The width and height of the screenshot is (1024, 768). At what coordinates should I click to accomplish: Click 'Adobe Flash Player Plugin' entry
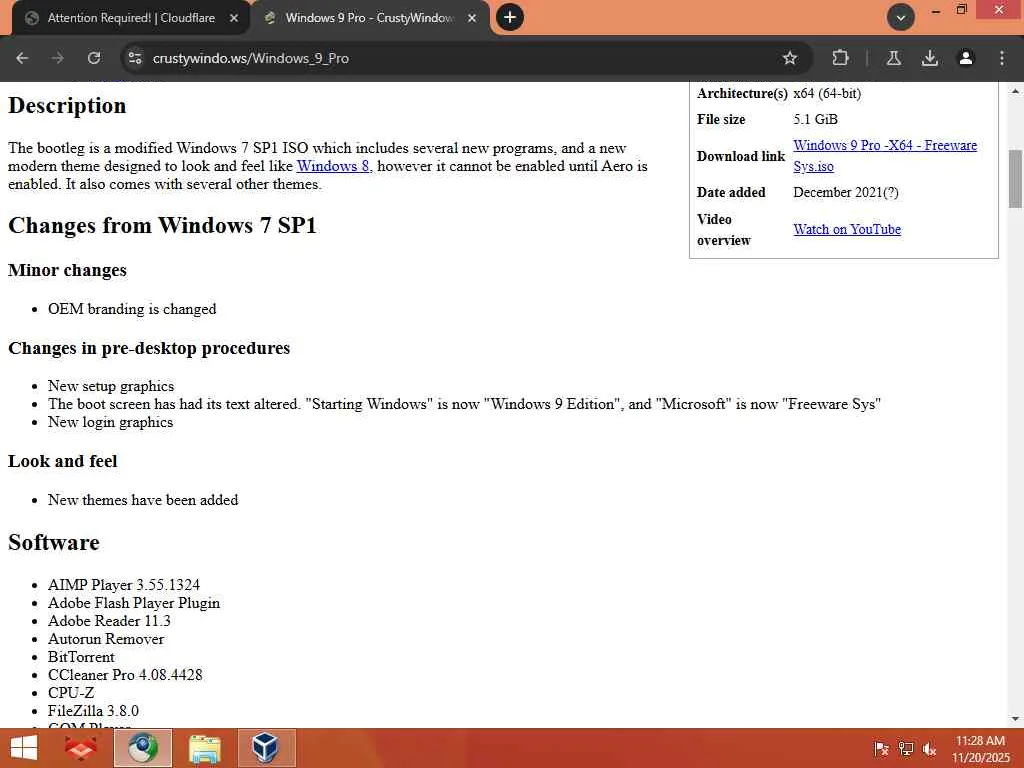[x=134, y=603]
